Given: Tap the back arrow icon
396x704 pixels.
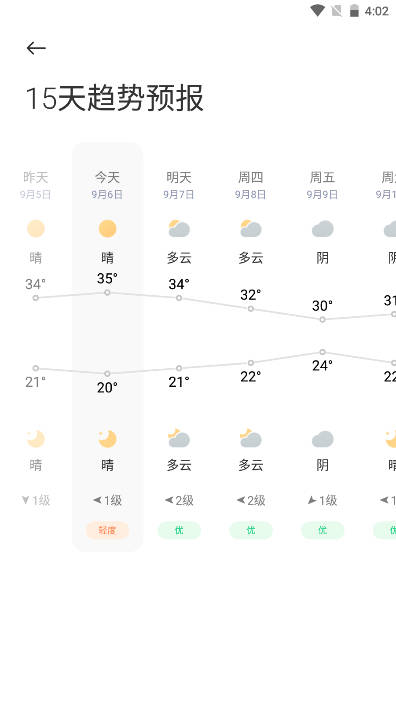Looking at the screenshot, I should point(36,48).
